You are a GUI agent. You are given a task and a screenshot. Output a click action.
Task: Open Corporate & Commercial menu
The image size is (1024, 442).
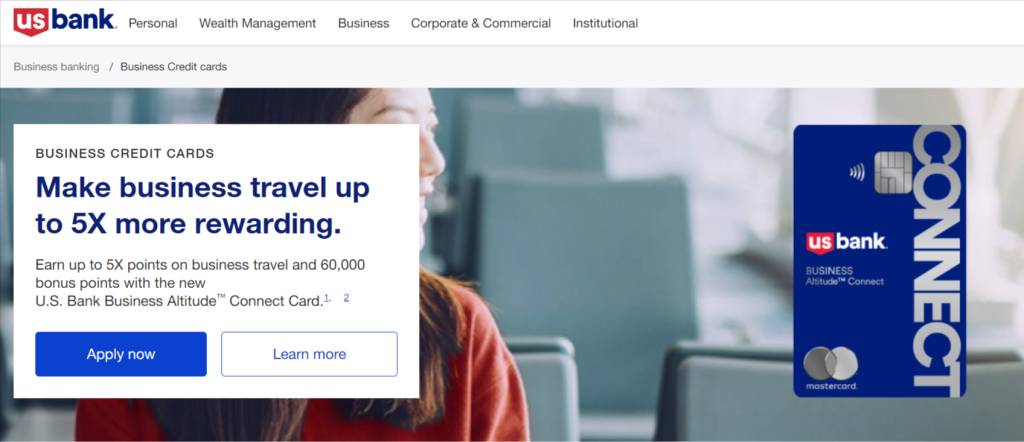(x=481, y=24)
